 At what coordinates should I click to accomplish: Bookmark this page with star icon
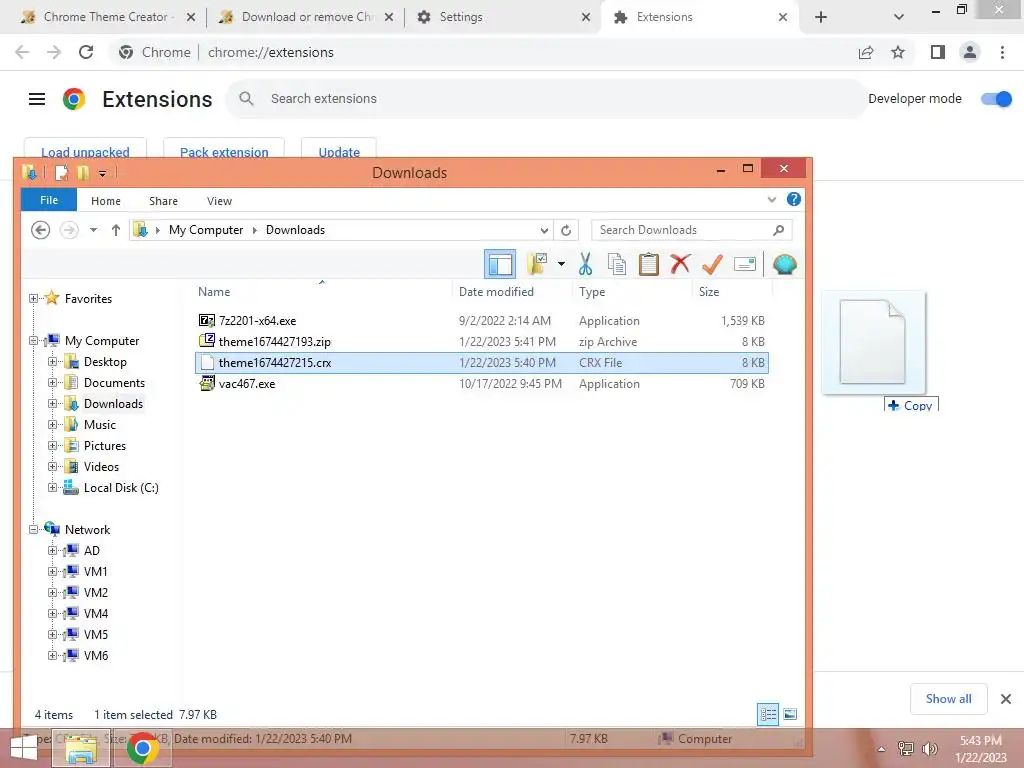coord(898,52)
